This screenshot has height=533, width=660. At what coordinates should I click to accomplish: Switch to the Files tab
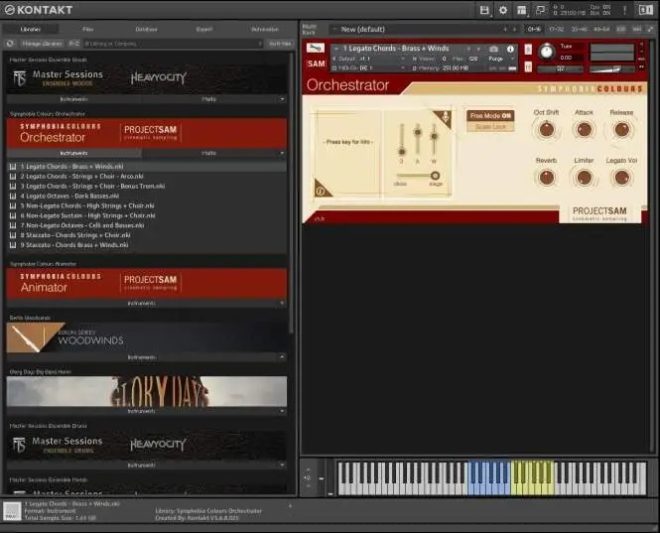pyautogui.click(x=88, y=29)
